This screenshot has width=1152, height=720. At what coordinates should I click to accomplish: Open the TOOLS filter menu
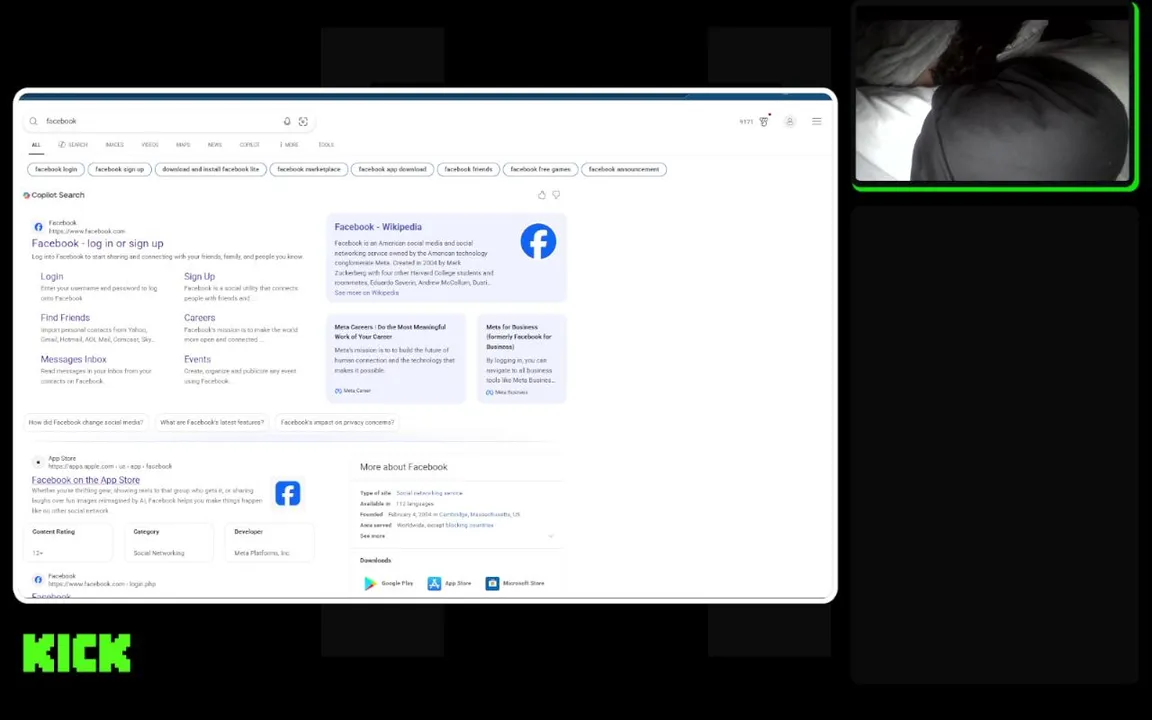point(326,145)
